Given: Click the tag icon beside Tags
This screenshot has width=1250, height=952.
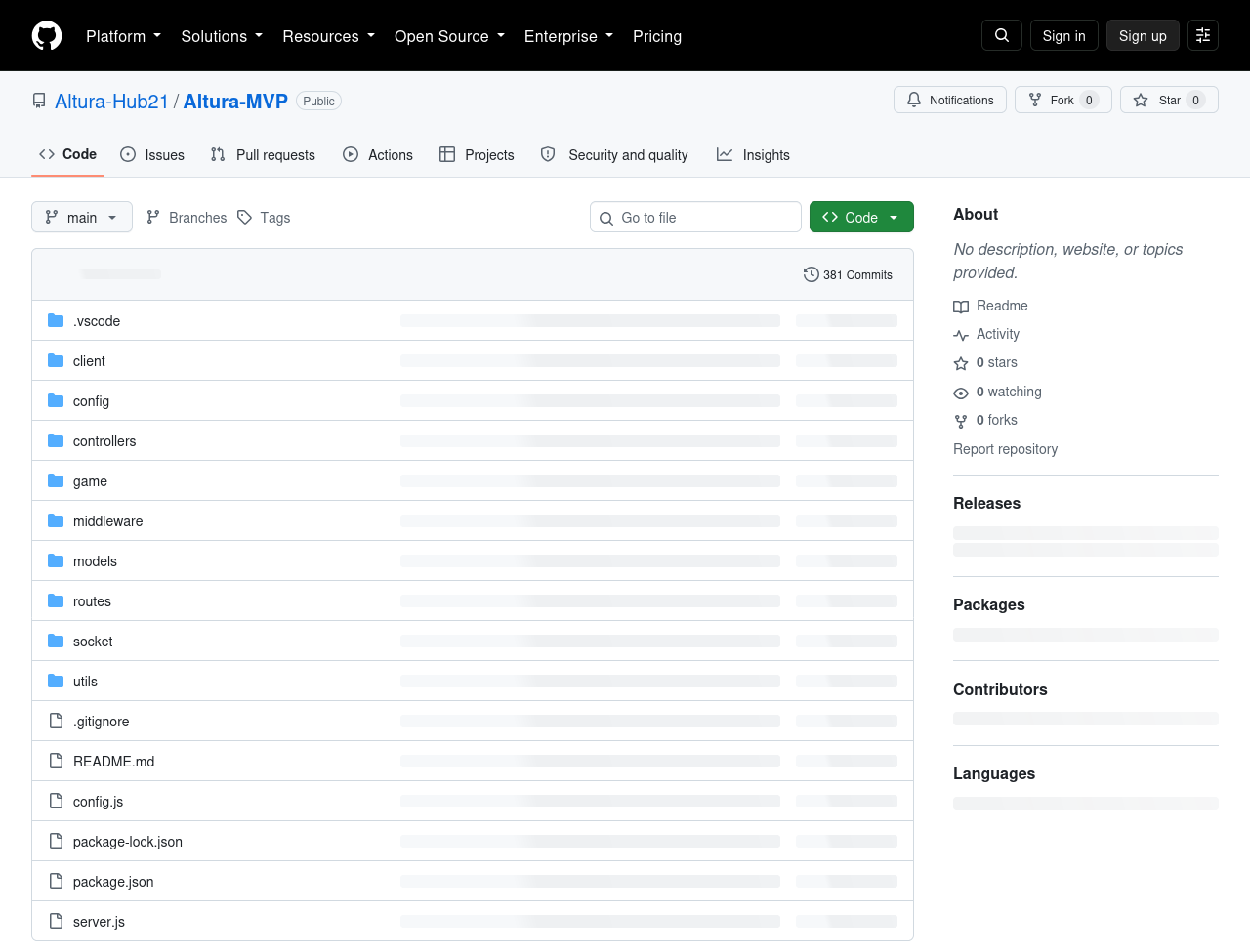Looking at the screenshot, I should click(x=245, y=217).
